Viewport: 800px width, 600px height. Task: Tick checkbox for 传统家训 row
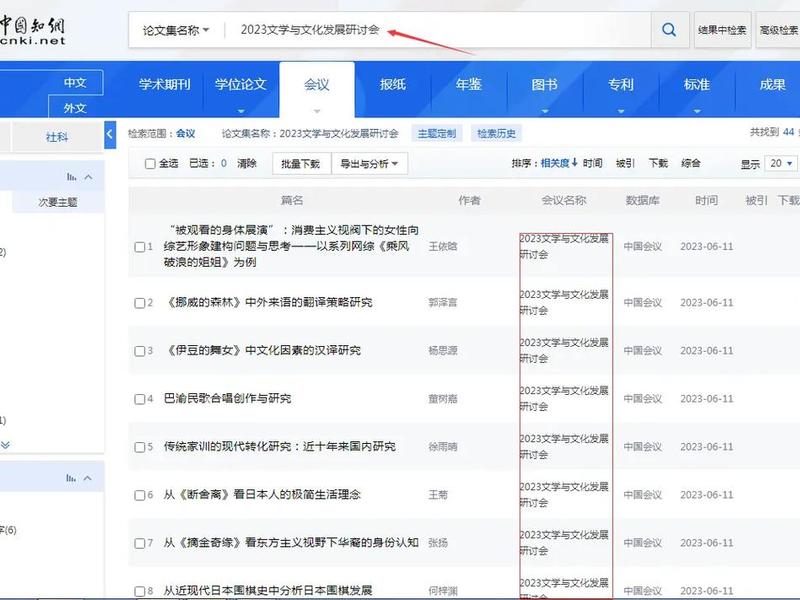(x=139, y=447)
